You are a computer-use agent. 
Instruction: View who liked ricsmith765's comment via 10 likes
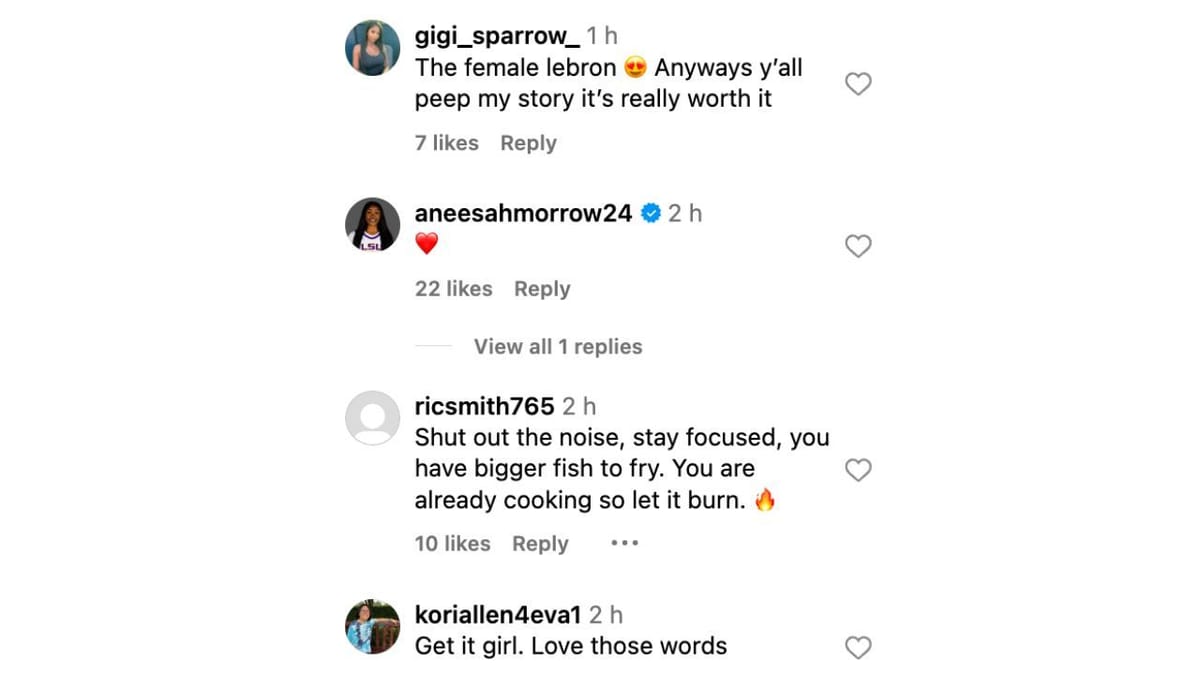(451, 544)
